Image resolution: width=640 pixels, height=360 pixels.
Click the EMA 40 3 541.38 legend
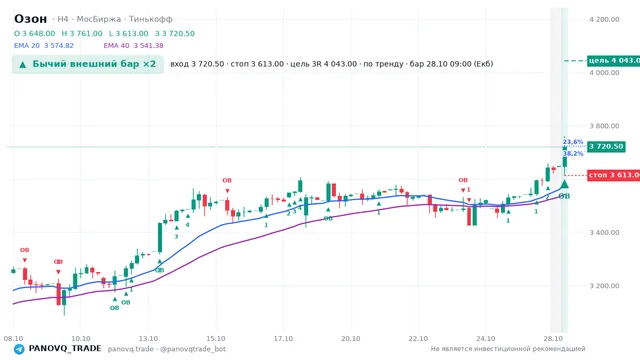coord(133,46)
